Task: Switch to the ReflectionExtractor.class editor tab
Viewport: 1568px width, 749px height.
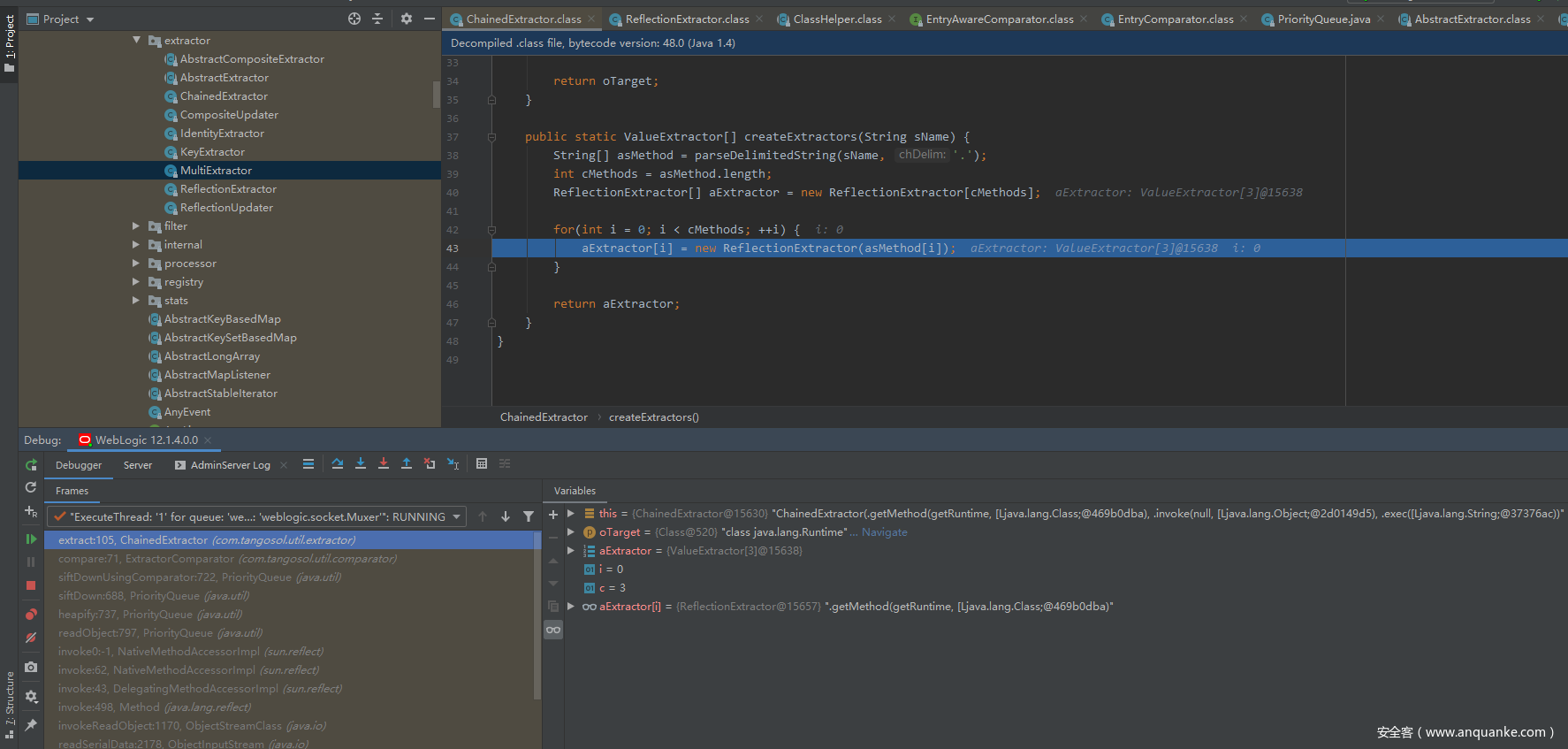Action: (x=687, y=19)
